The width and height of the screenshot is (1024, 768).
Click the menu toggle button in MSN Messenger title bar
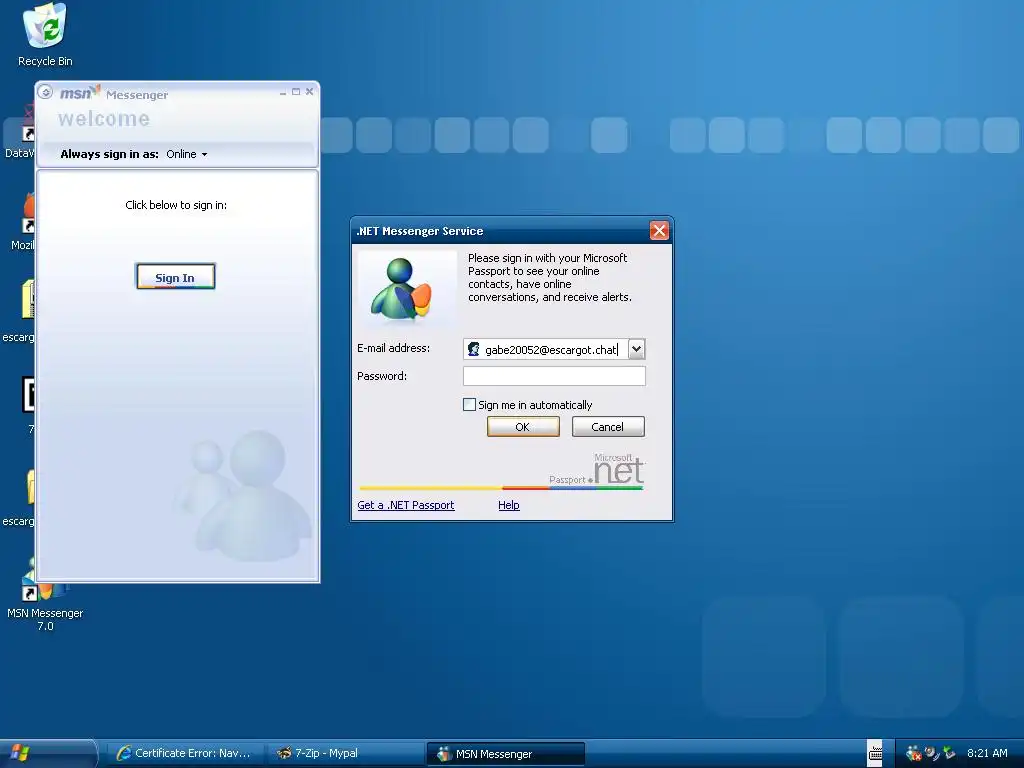45,92
